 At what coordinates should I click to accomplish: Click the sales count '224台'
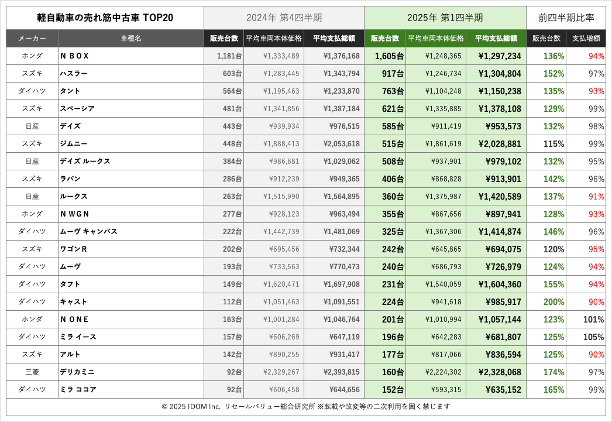(x=393, y=302)
